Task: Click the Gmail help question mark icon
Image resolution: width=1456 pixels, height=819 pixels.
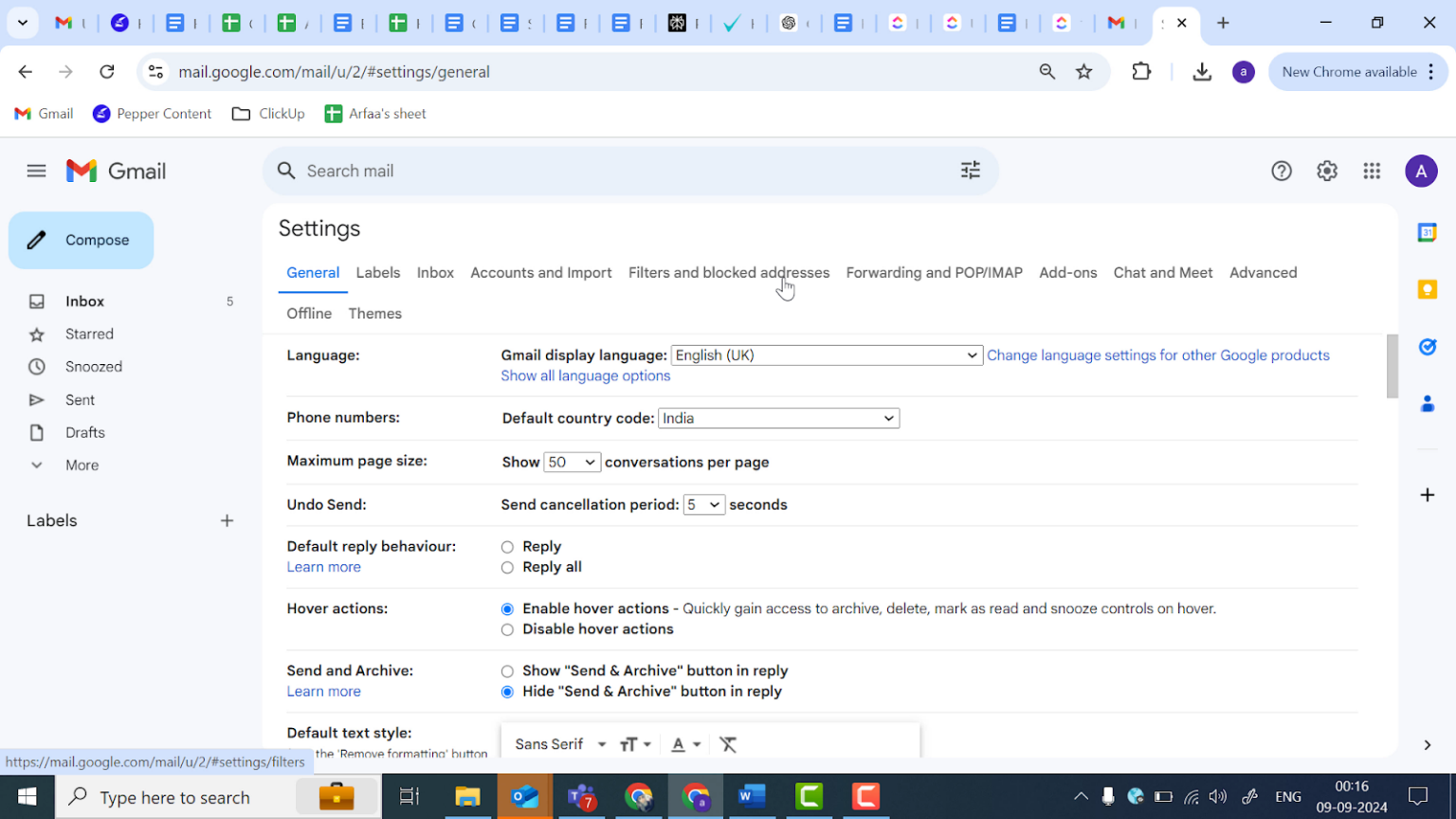Action: coord(1281,171)
